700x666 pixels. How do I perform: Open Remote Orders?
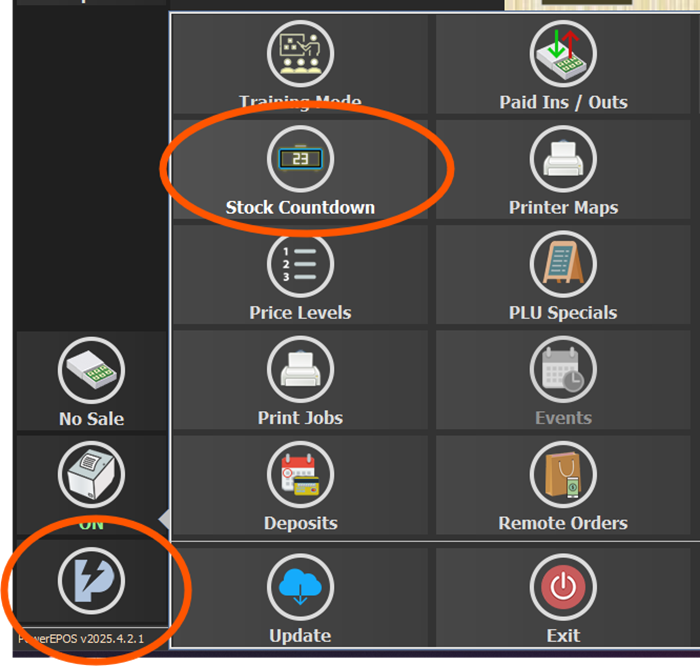point(563,485)
